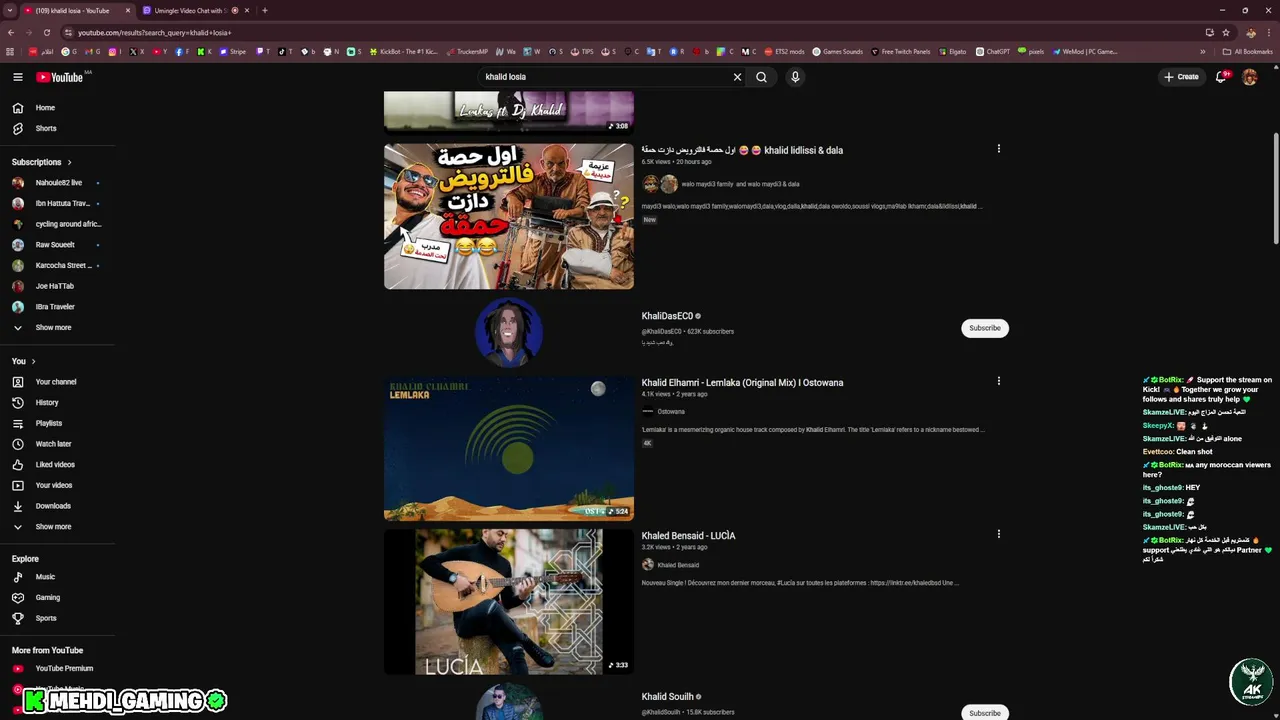The image size is (1280, 720).
Task: Open the Joe HaTTab subscription
Action: click(x=56, y=286)
